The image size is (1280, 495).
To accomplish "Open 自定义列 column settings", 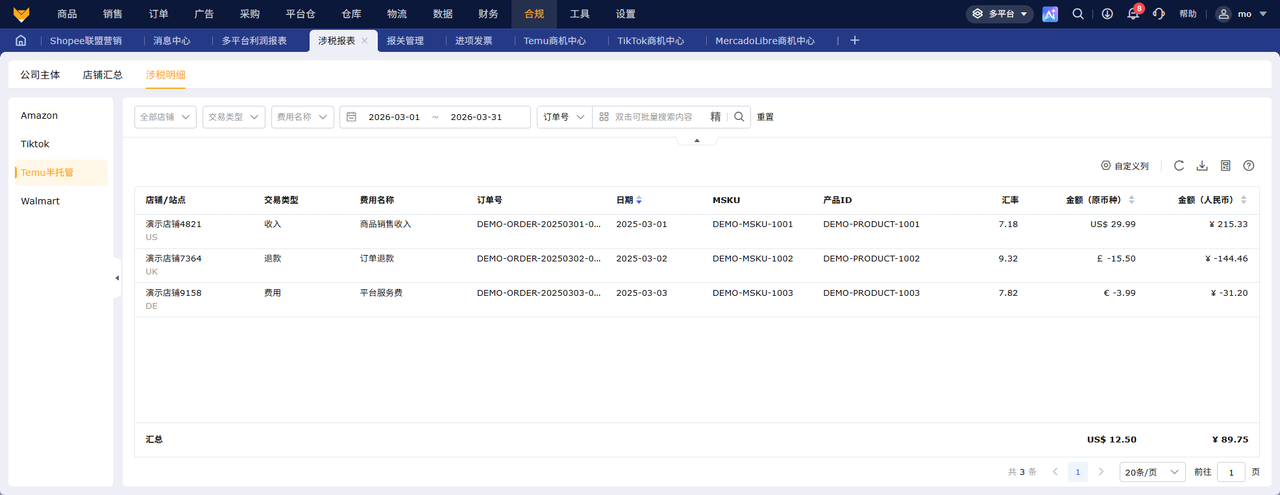I will [x=1124, y=166].
